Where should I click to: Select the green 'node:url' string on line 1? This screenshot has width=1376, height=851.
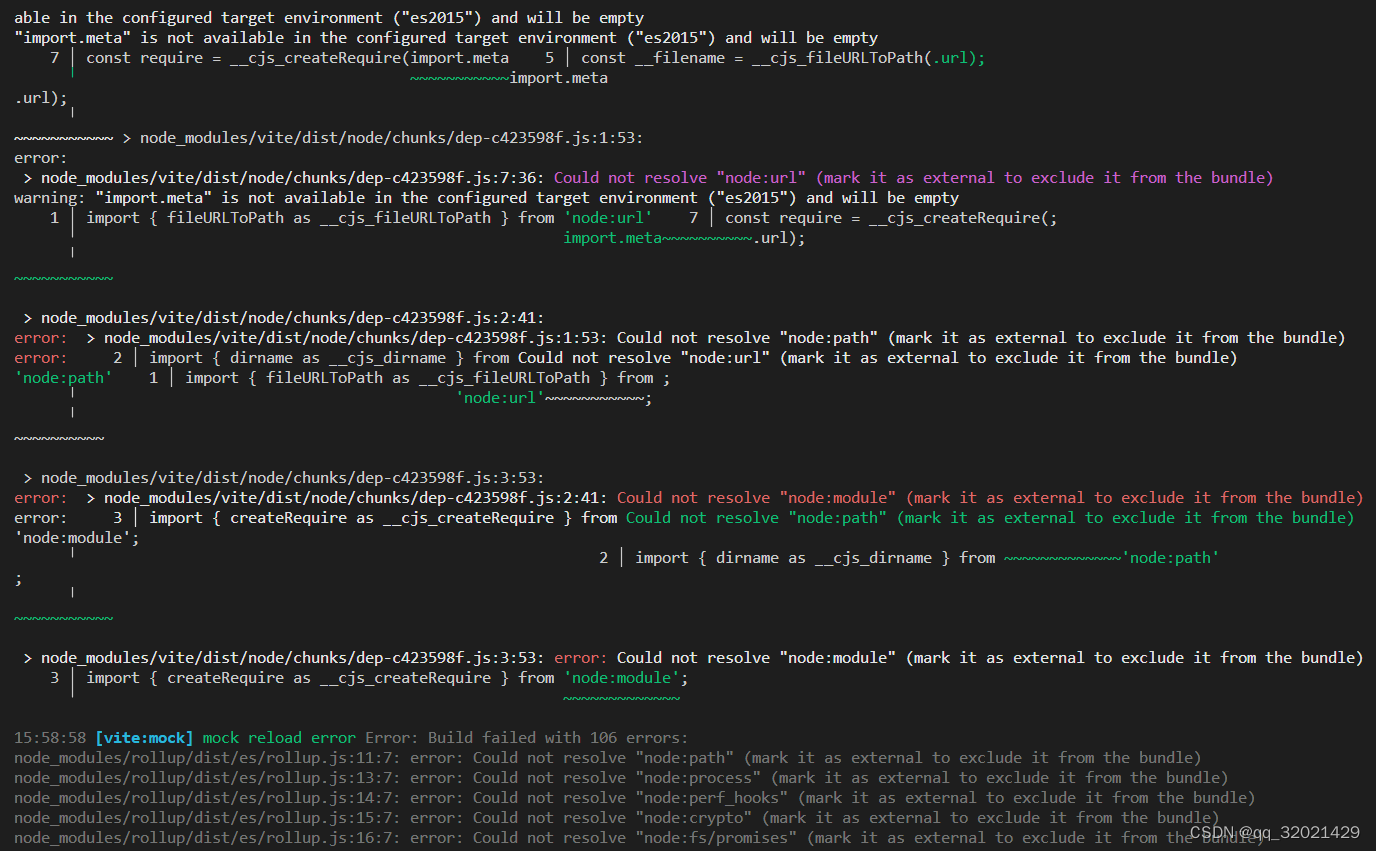[x=609, y=217]
